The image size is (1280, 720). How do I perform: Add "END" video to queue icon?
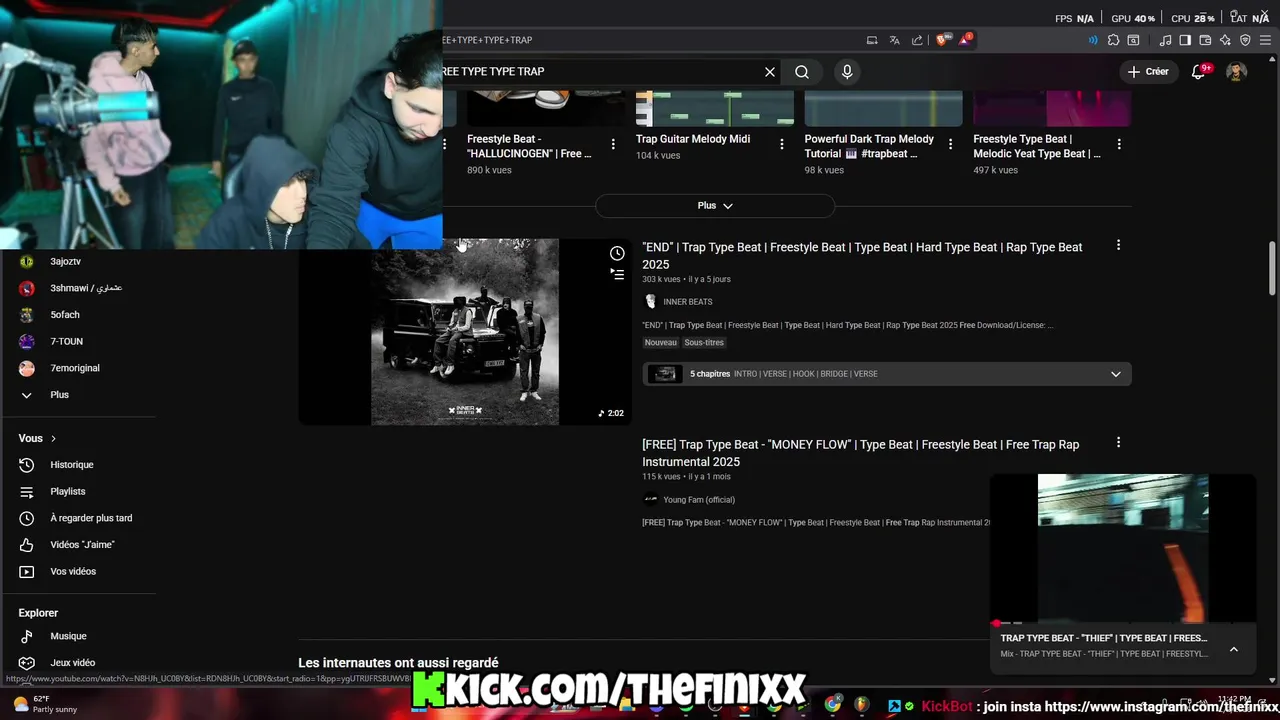click(617, 274)
